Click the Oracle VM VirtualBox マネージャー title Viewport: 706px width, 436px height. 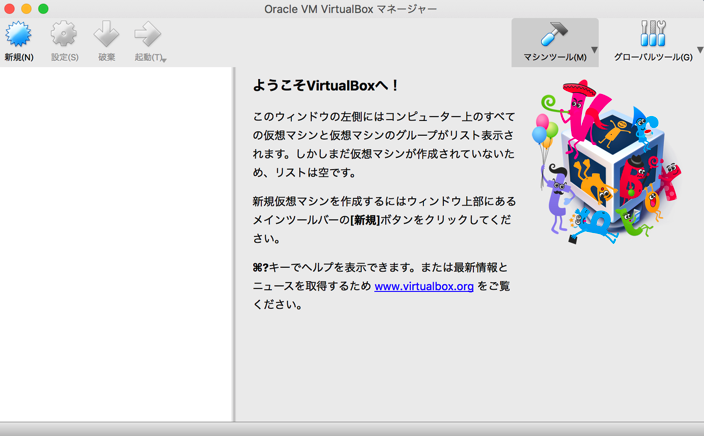pos(350,9)
